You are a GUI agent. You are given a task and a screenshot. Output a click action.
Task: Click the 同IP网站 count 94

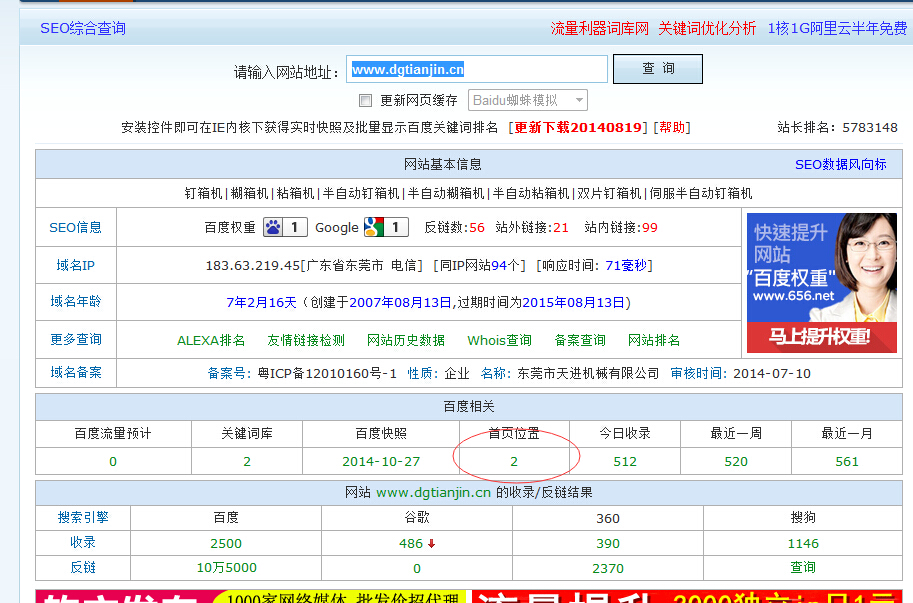coord(499,265)
